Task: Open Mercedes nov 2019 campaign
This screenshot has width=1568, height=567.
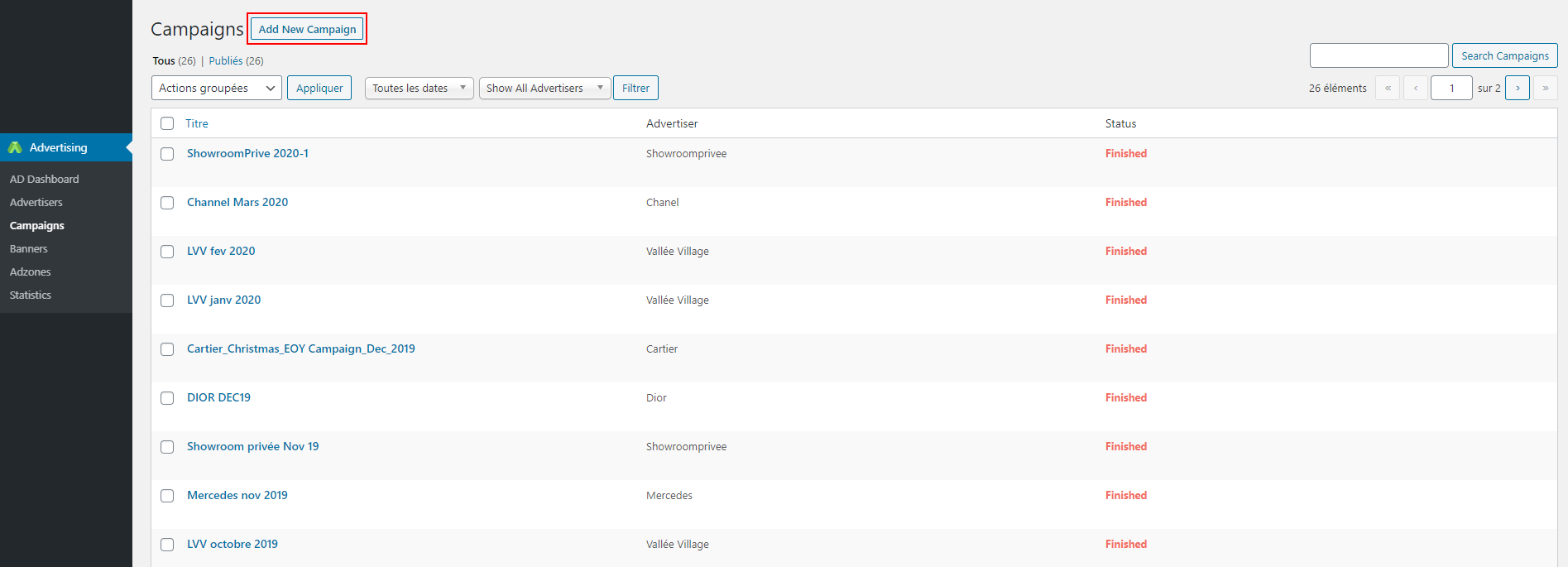Action: coord(237,495)
